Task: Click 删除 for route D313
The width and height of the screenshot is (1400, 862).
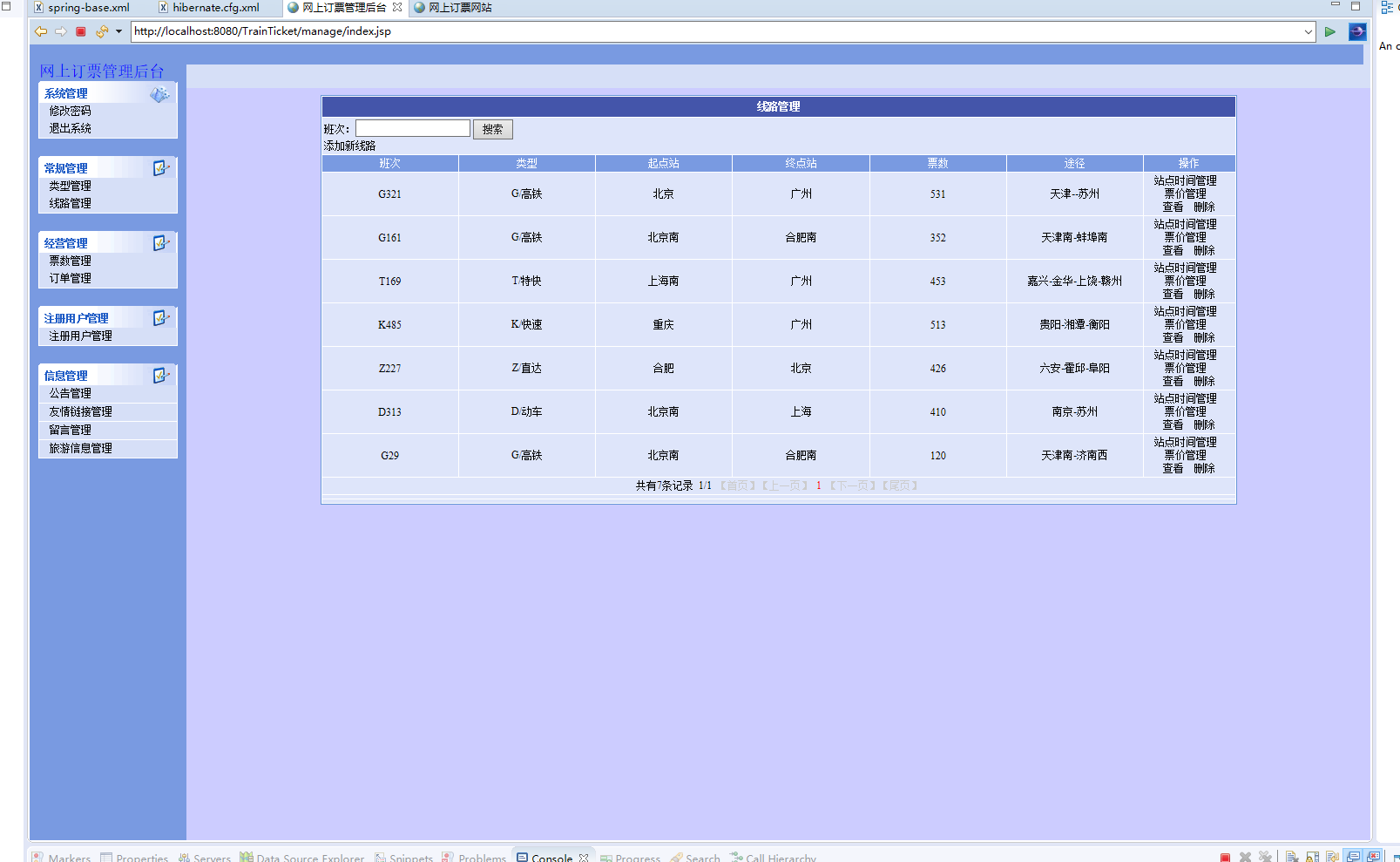Action: (x=1204, y=424)
